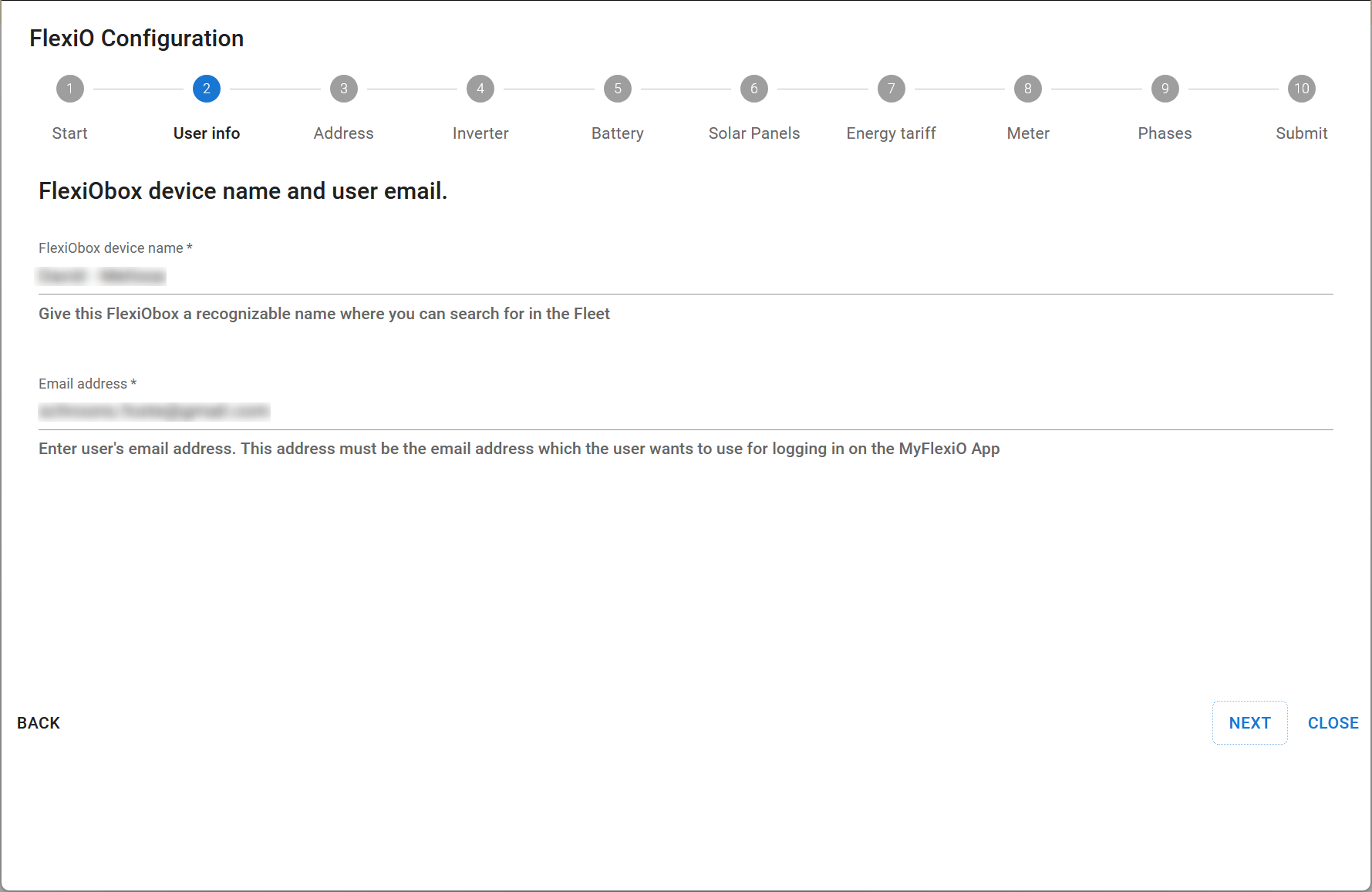Focus the FlexiObox device name field
The width and height of the screenshot is (1372, 892).
click(685, 277)
